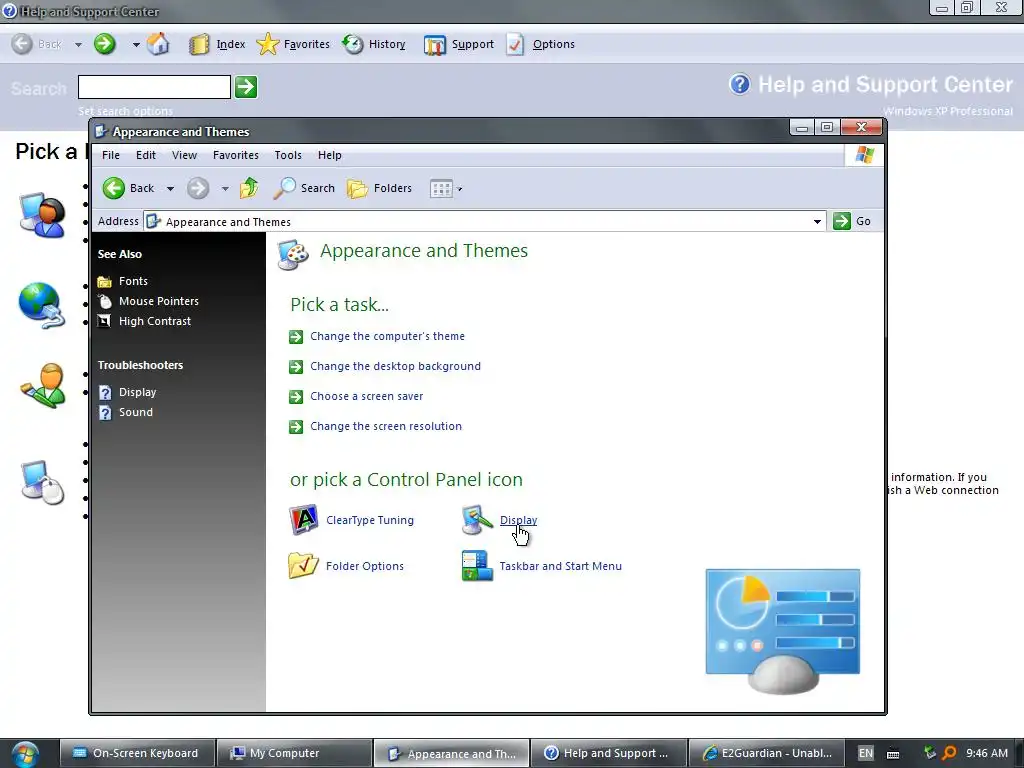
Task: Click the computer and mouse icon in Help Center
Action: tap(42, 482)
